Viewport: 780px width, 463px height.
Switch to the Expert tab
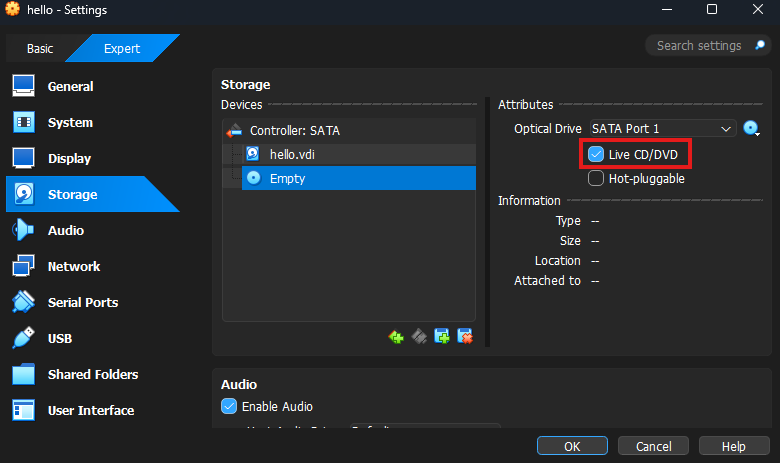(x=122, y=48)
